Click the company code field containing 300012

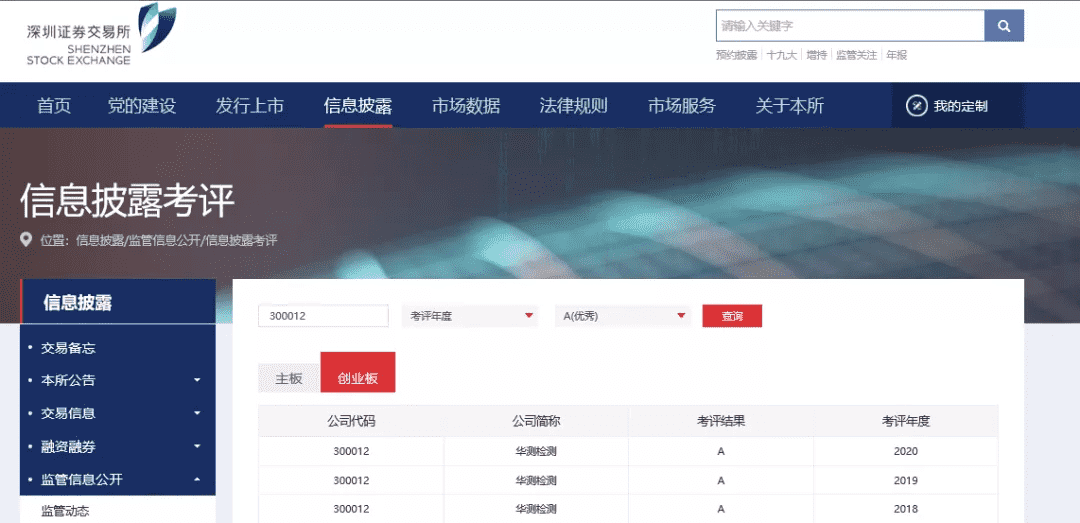323,316
